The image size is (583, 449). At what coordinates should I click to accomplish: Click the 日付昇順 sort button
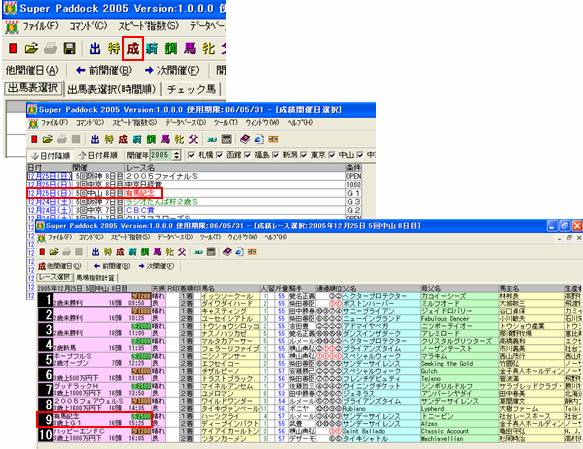click(98, 155)
